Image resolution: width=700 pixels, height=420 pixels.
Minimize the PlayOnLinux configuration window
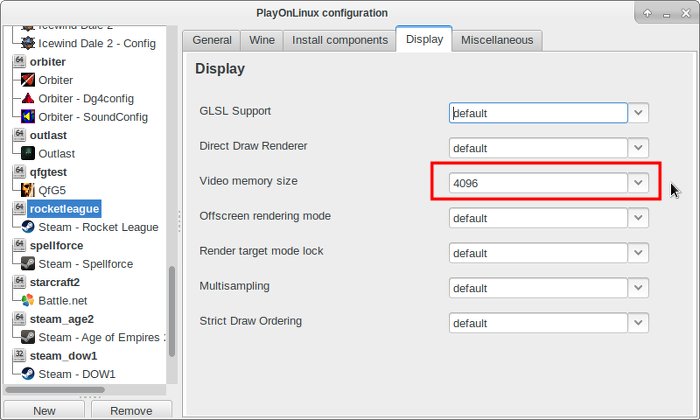click(667, 14)
